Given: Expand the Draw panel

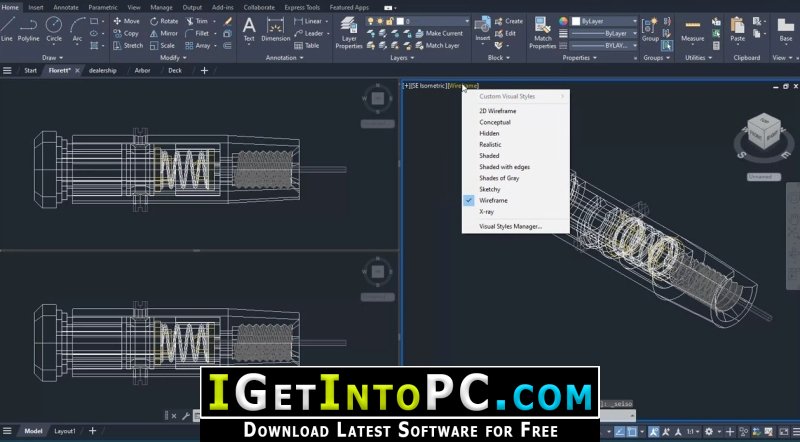Looking at the screenshot, I should pos(53,58).
